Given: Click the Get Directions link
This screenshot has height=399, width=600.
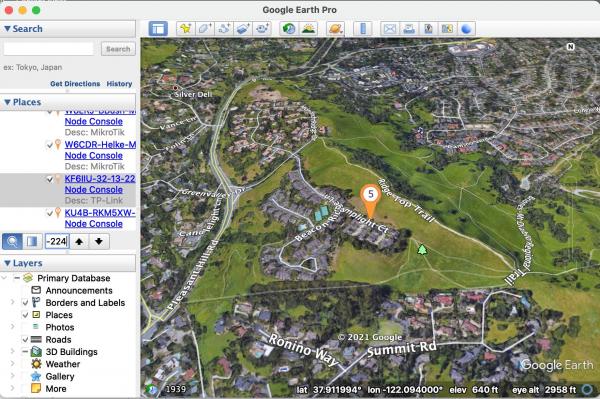Looking at the screenshot, I should click(75, 84).
